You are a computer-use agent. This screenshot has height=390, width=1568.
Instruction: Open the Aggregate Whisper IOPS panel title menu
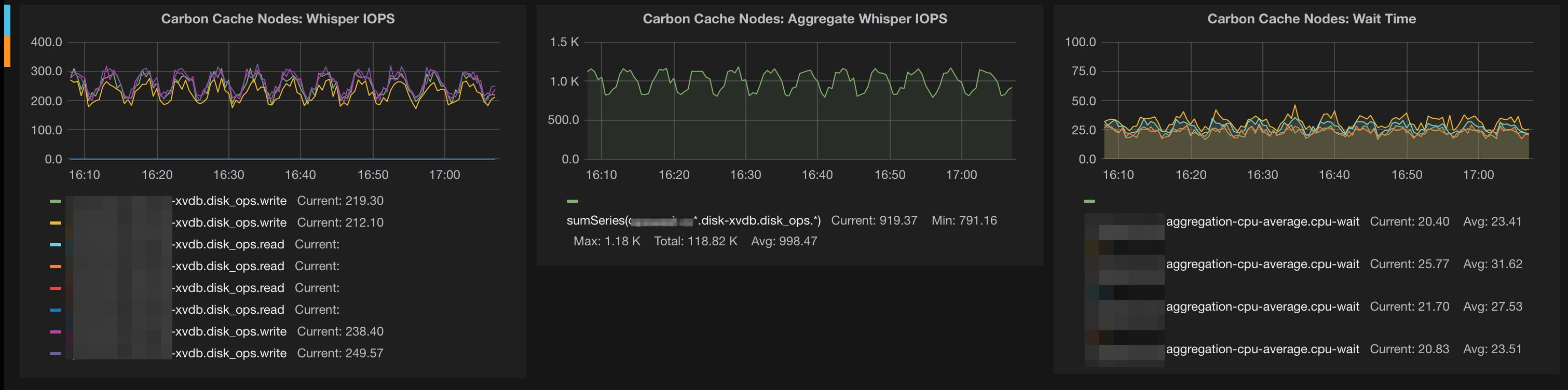tap(794, 19)
